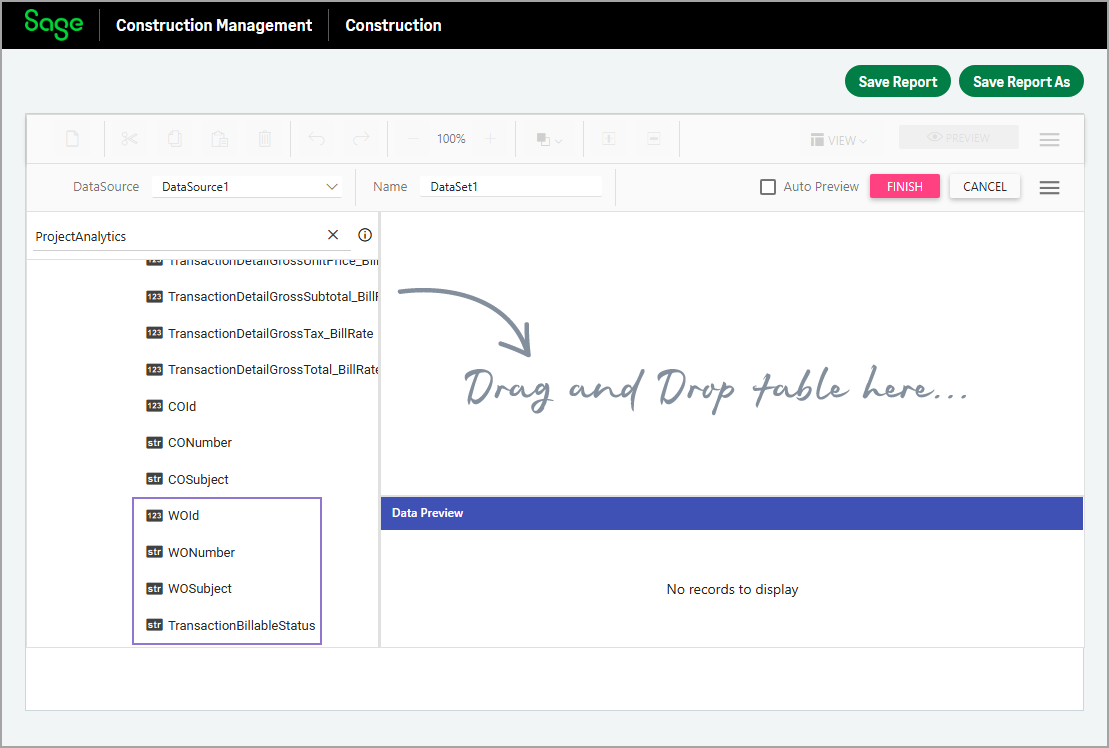The width and height of the screenshot is (1109, 748).
Task: Click the new report page icon
Action: pos(73,139)
